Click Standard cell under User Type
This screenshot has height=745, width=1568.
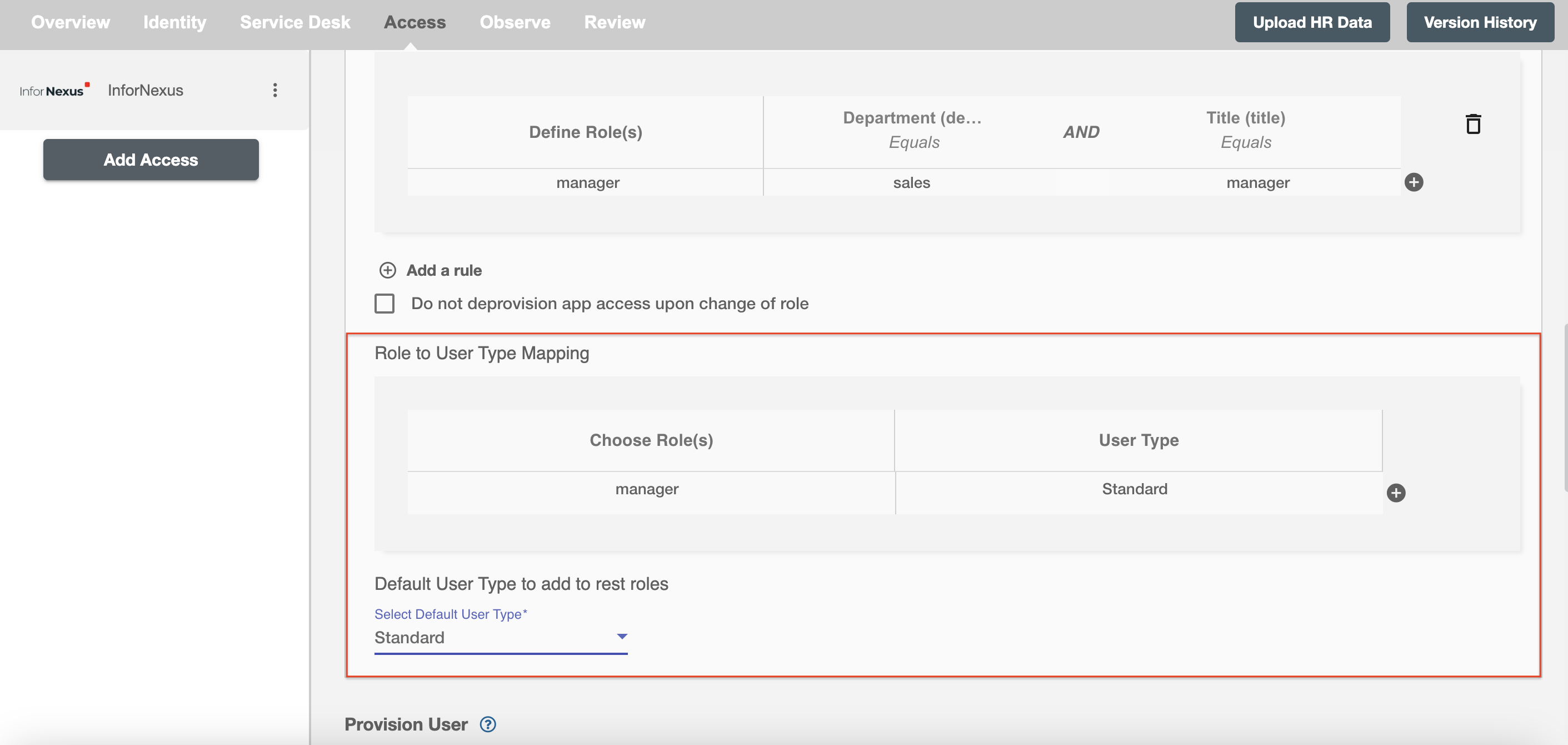coord(1139,493)
